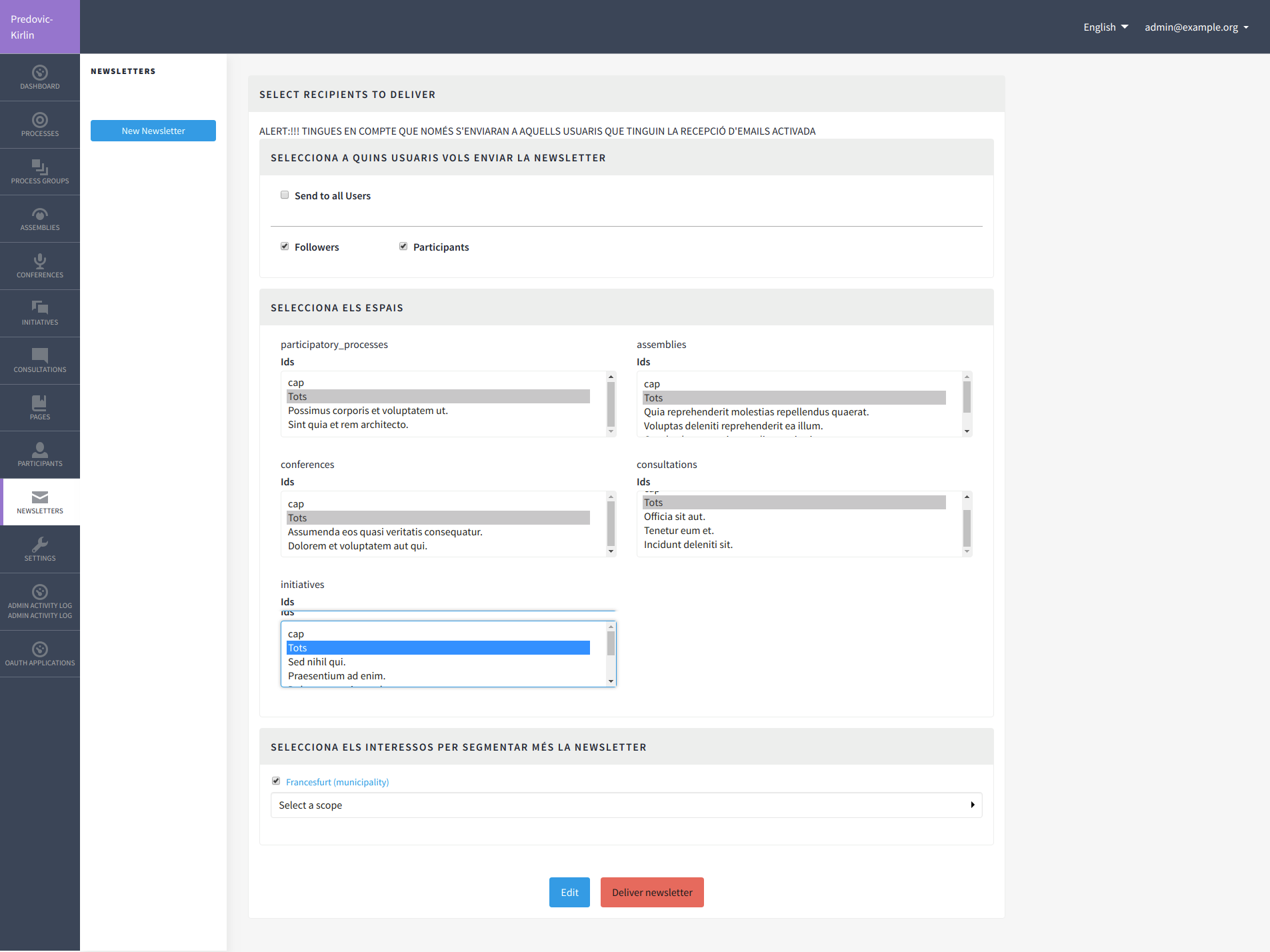The height and width of the screenshot is (952, 1270).
Task: Uncheck the Participants checkbox
Action: tap(403, 246)
